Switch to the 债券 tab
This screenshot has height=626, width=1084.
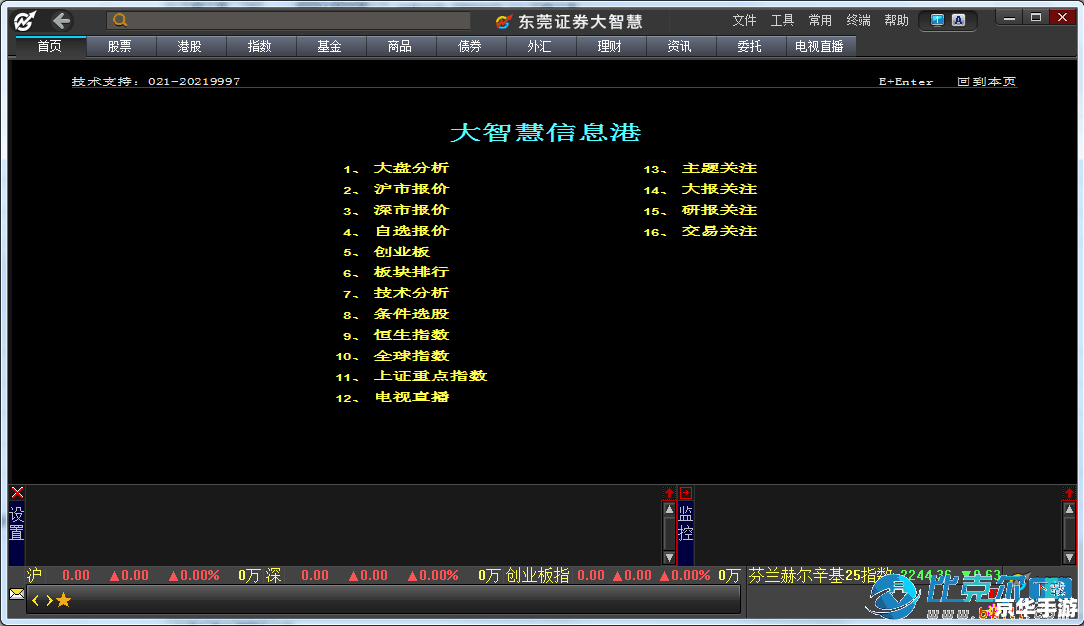(x=469, y=46)
